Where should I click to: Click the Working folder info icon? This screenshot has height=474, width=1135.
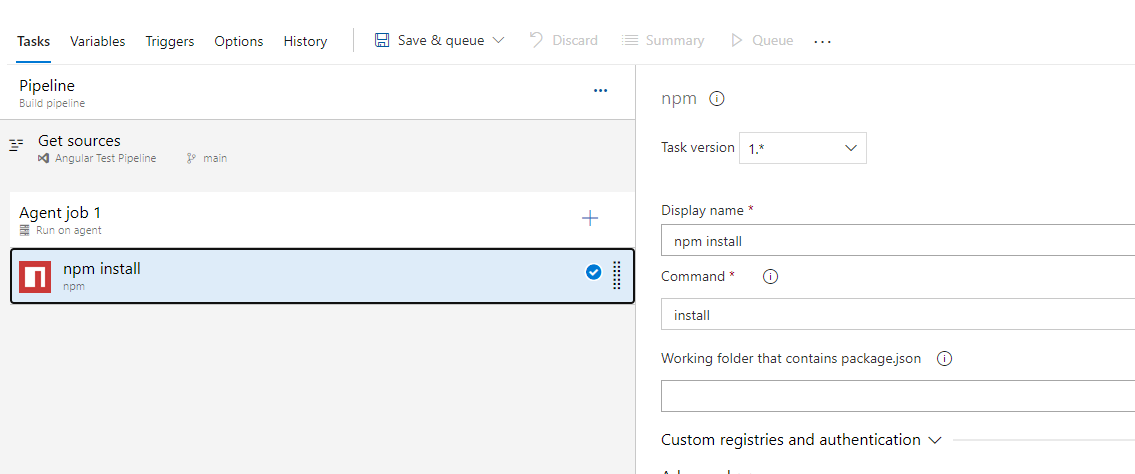point(944,359)
